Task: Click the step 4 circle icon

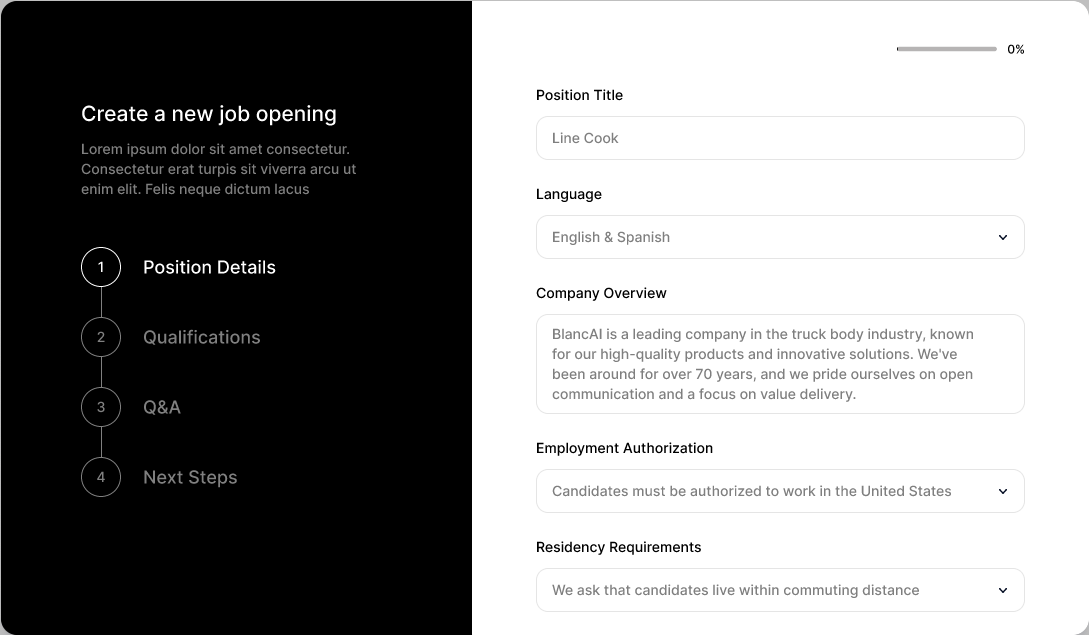Action: click(101, 477)
